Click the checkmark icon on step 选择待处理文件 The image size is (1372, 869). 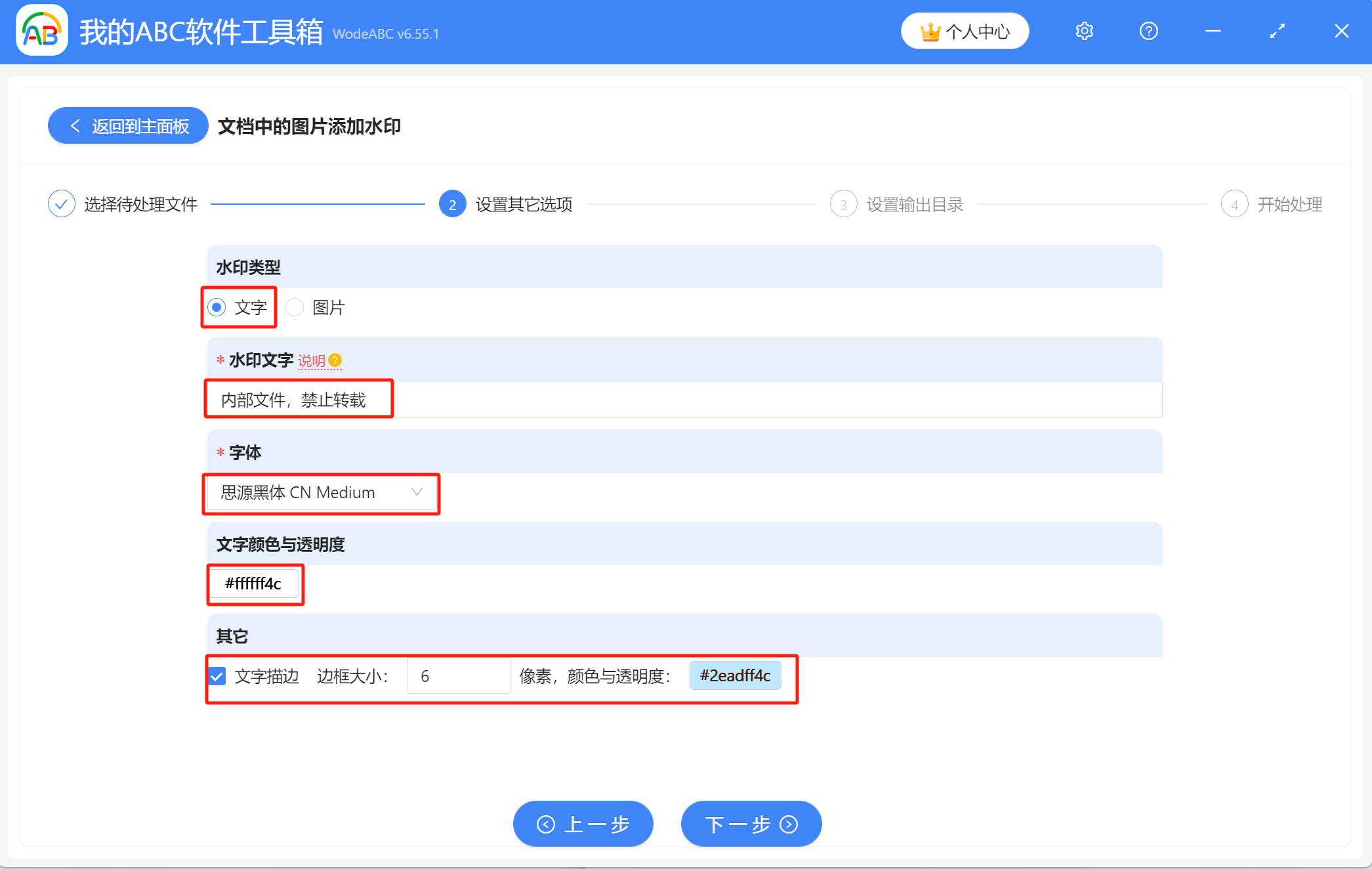[61, 203]
